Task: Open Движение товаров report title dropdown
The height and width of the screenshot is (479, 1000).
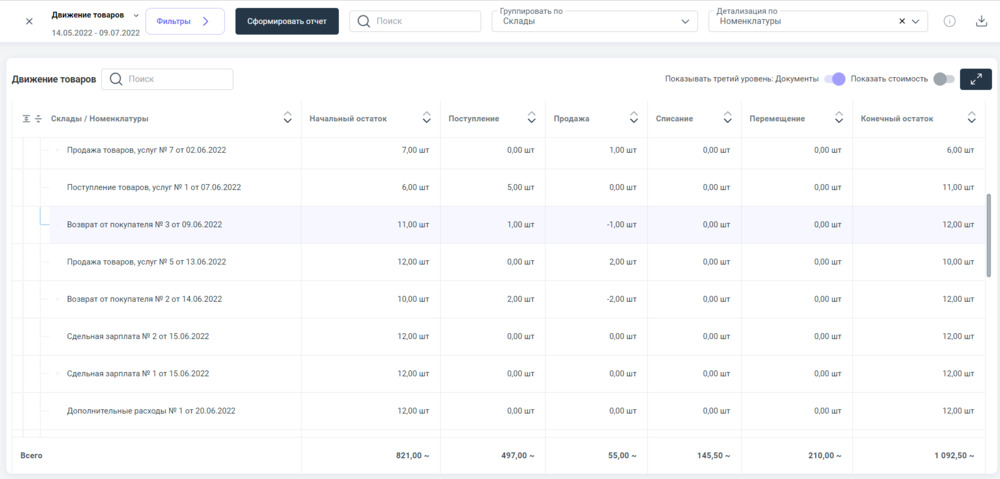Action: (136, 15)
